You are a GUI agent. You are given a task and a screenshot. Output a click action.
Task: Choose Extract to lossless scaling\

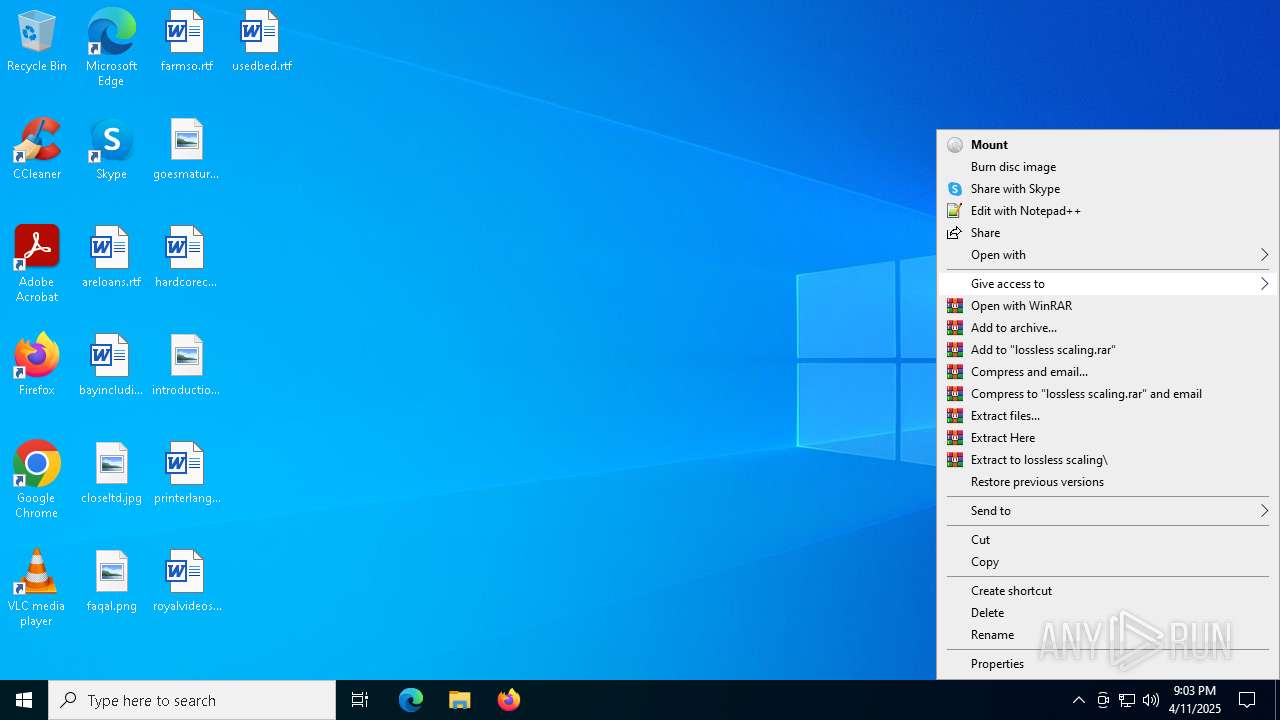pyautogui.click(x=1108, y=460)
